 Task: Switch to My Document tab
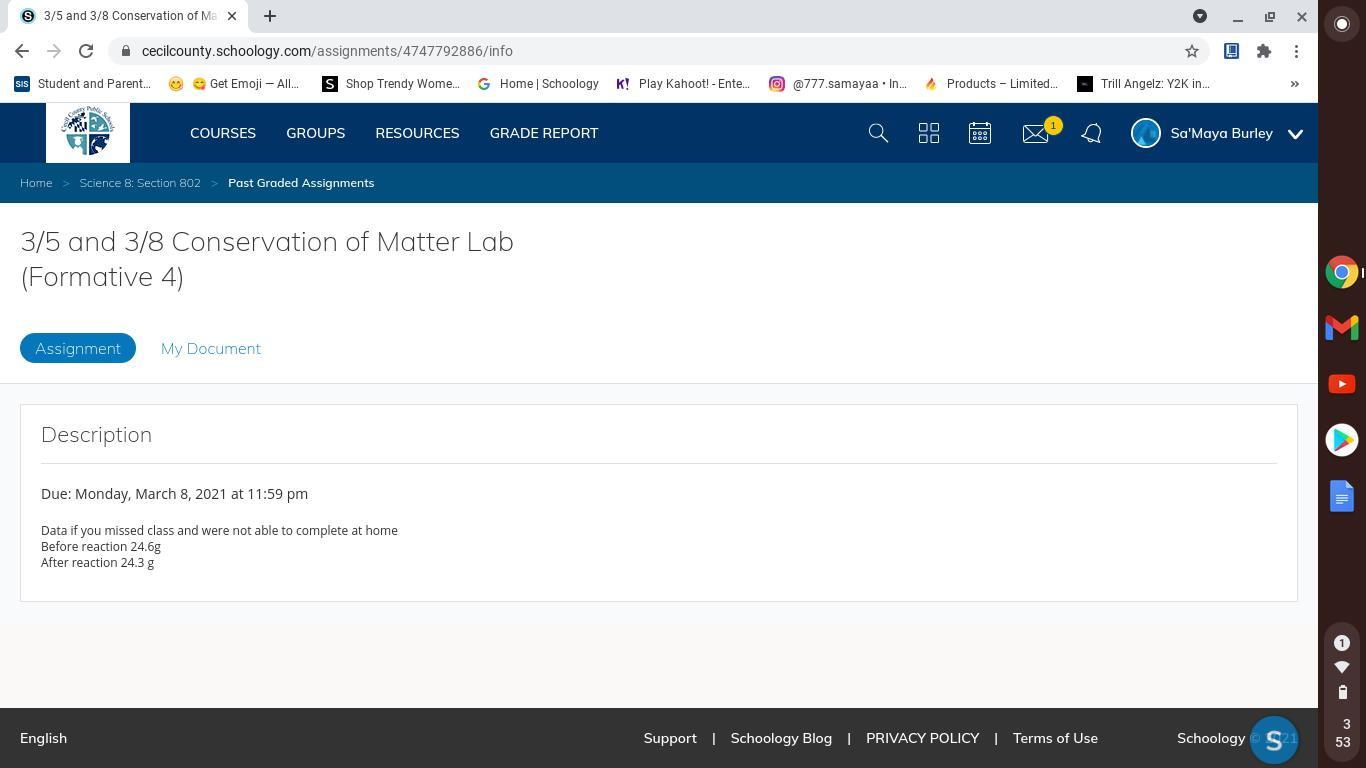[211, 348]
